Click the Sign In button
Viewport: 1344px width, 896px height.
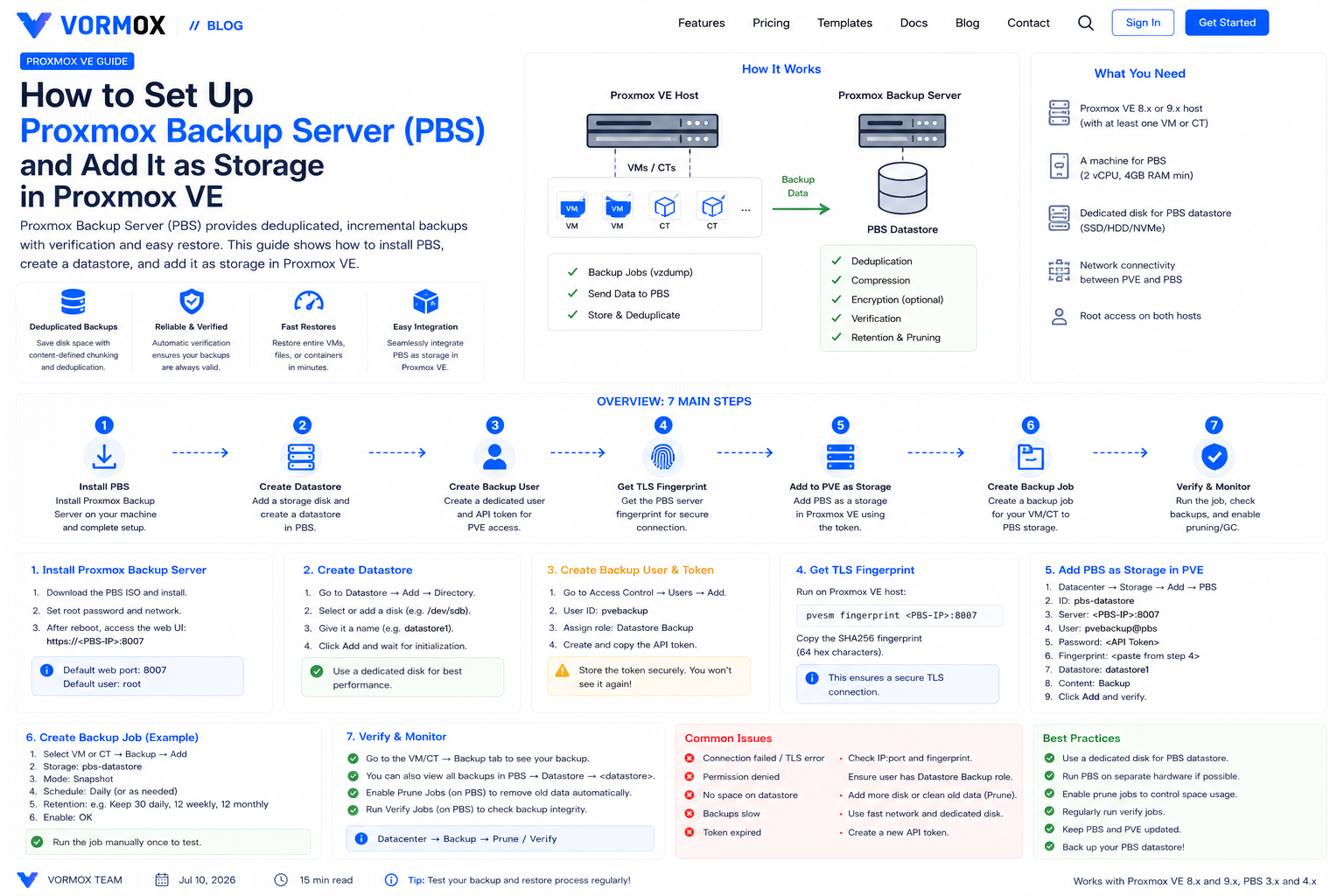pyautogui.click(x=1143, y=23)
